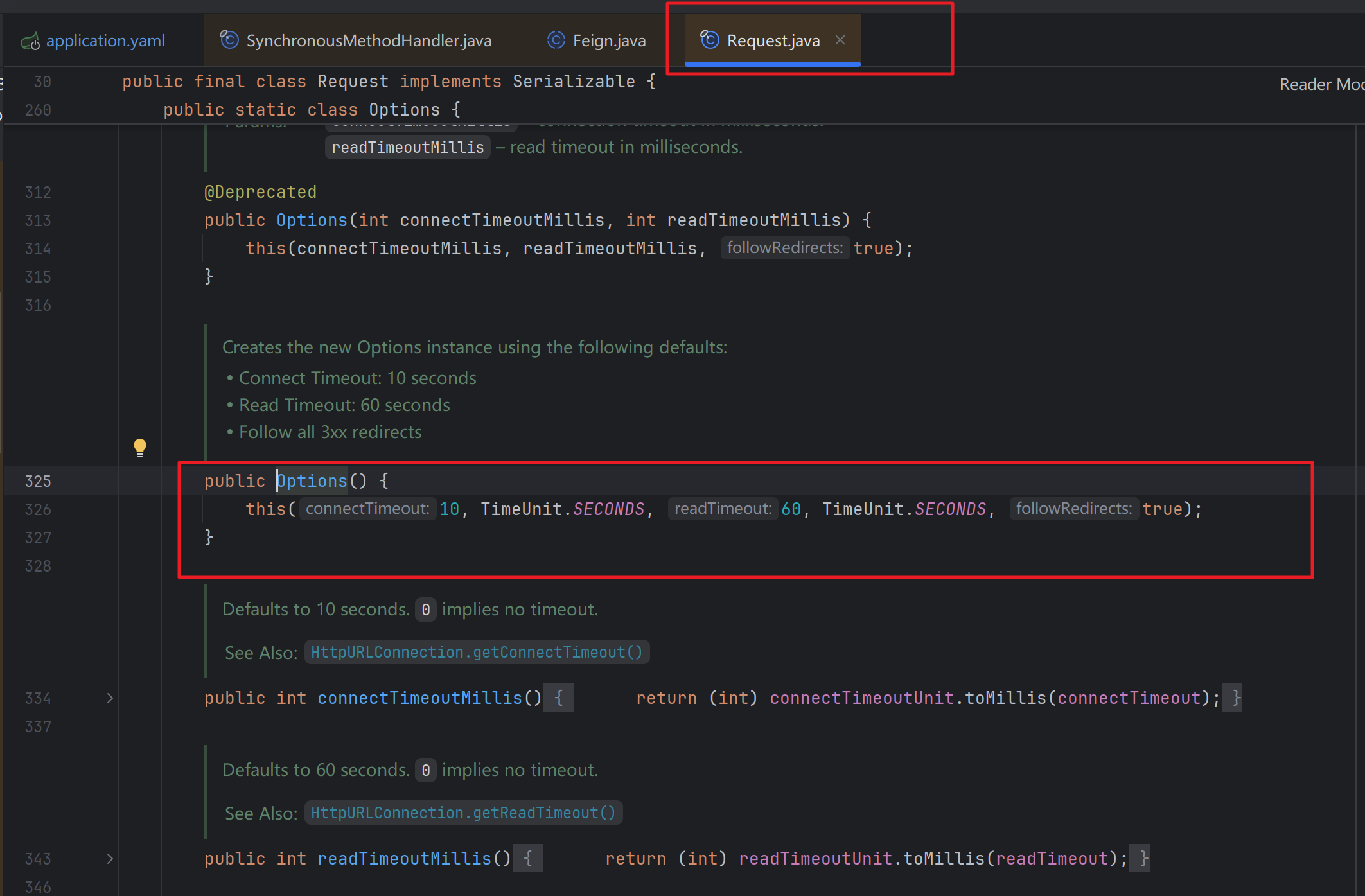Click the sticky line 'public final class Request'
Image resolution: width=1365 pixels, height=896 pixels.
pos(389,82)
